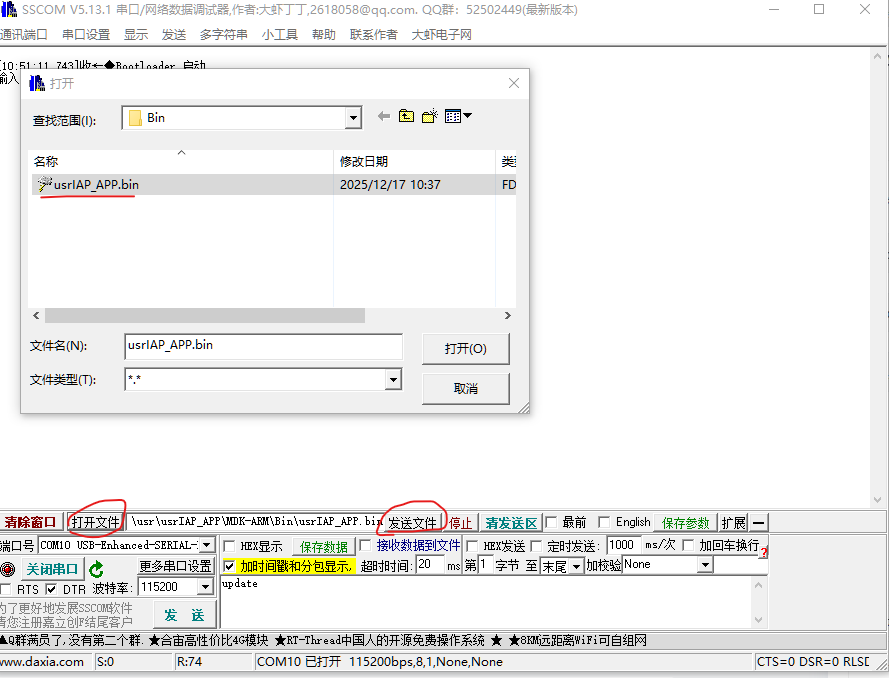This screenshot has height=678, width=889.
Task: Click the 清除窗口 button
Action: click(x=30, y=522)
